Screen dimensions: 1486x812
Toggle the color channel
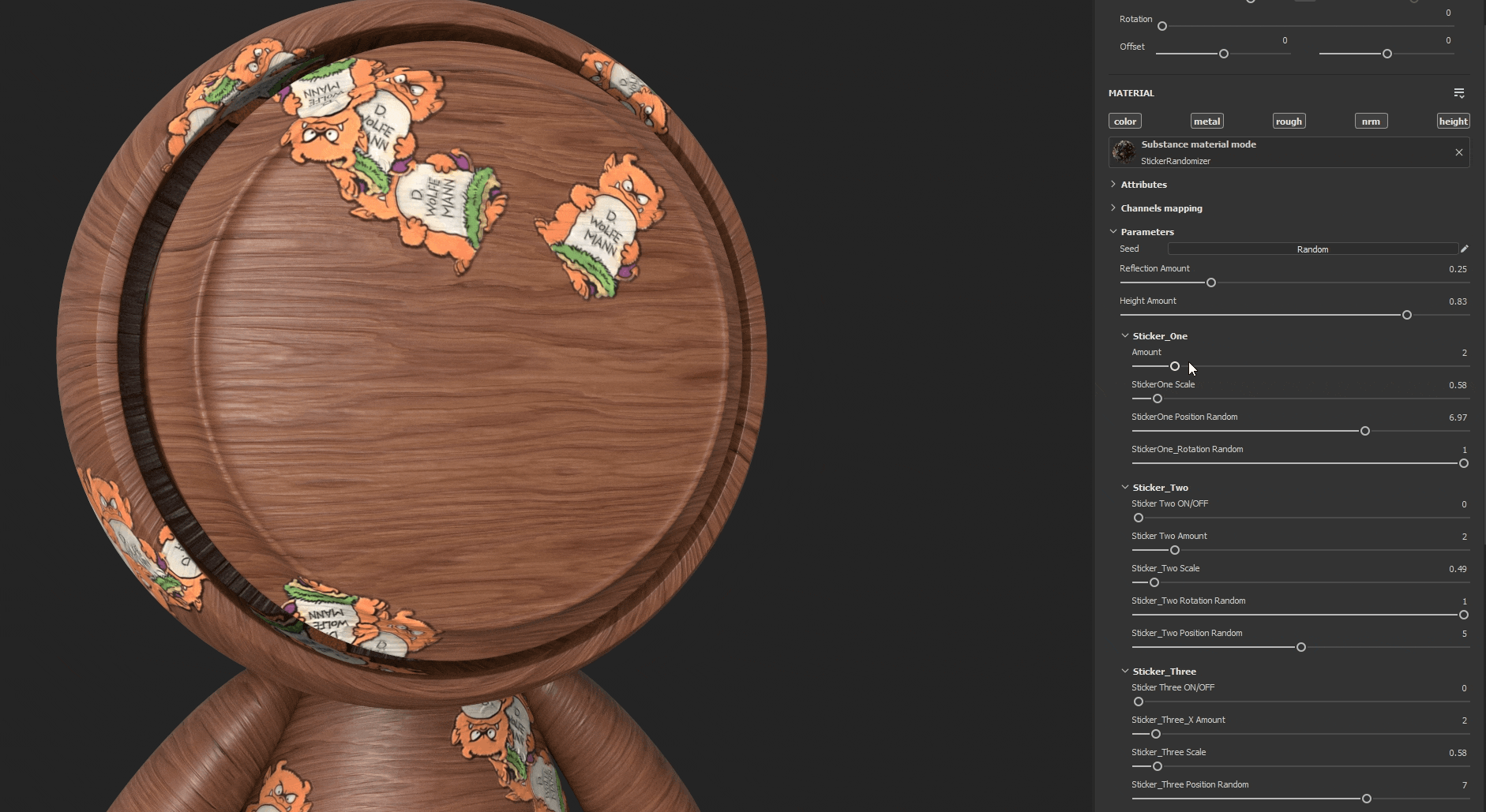point(1125,121)
